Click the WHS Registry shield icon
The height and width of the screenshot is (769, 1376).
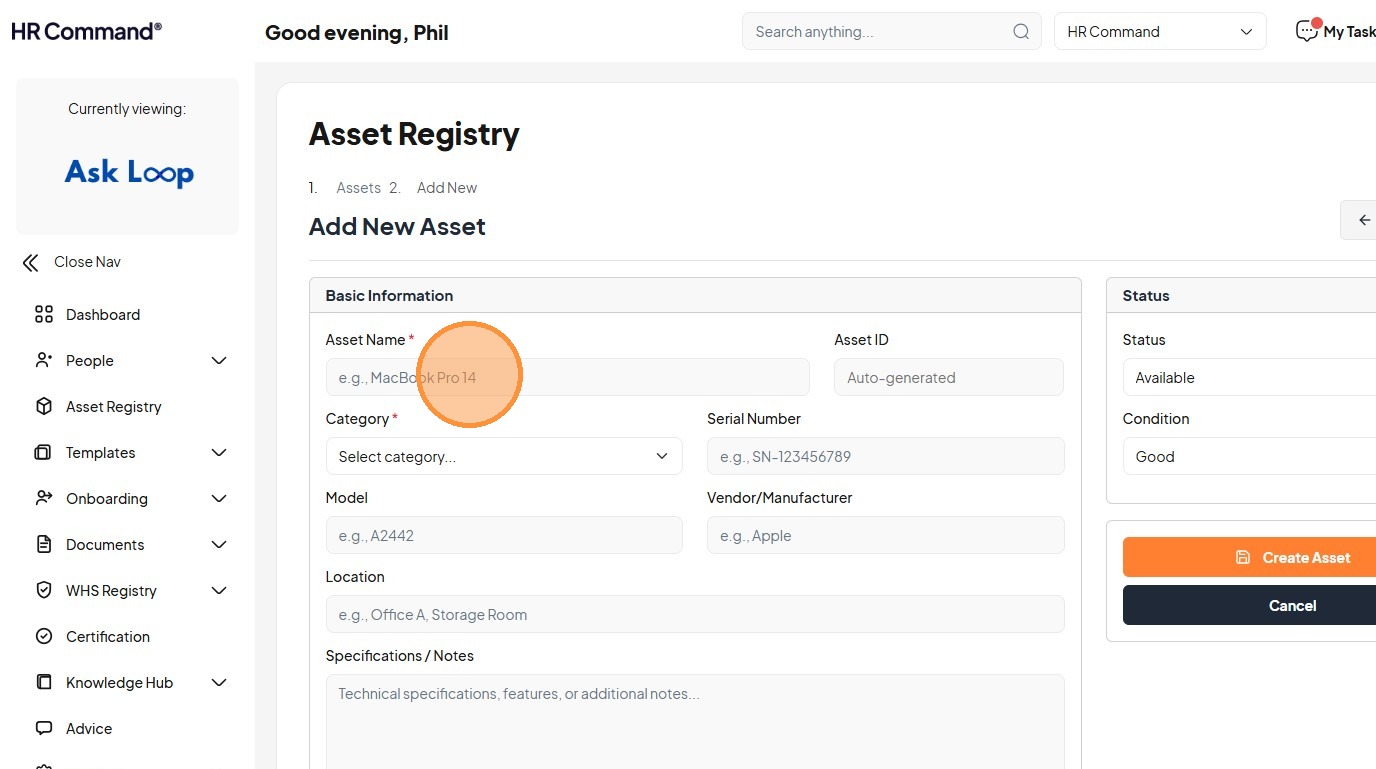[x=43, y=591]
